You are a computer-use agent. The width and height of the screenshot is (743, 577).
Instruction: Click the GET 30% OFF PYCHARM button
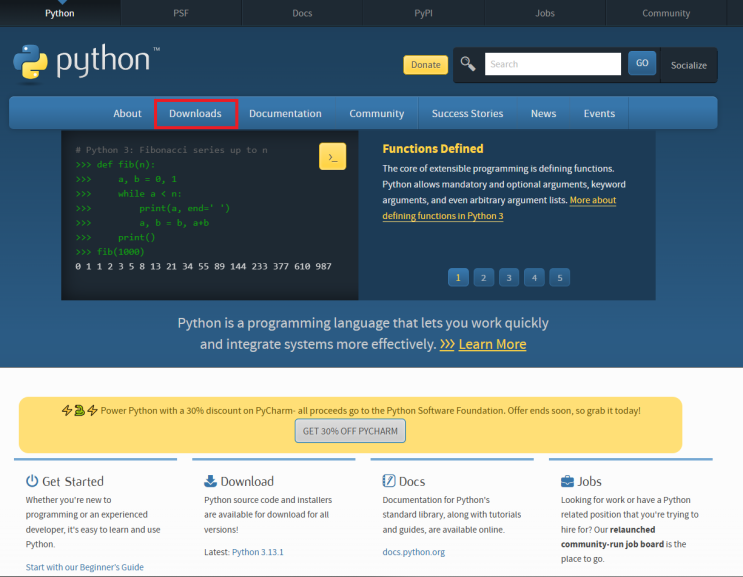(350, 431)
